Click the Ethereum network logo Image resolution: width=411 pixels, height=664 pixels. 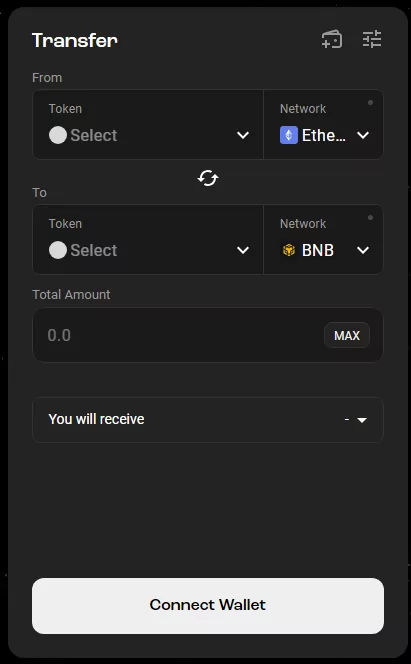(x=289, y=135)
